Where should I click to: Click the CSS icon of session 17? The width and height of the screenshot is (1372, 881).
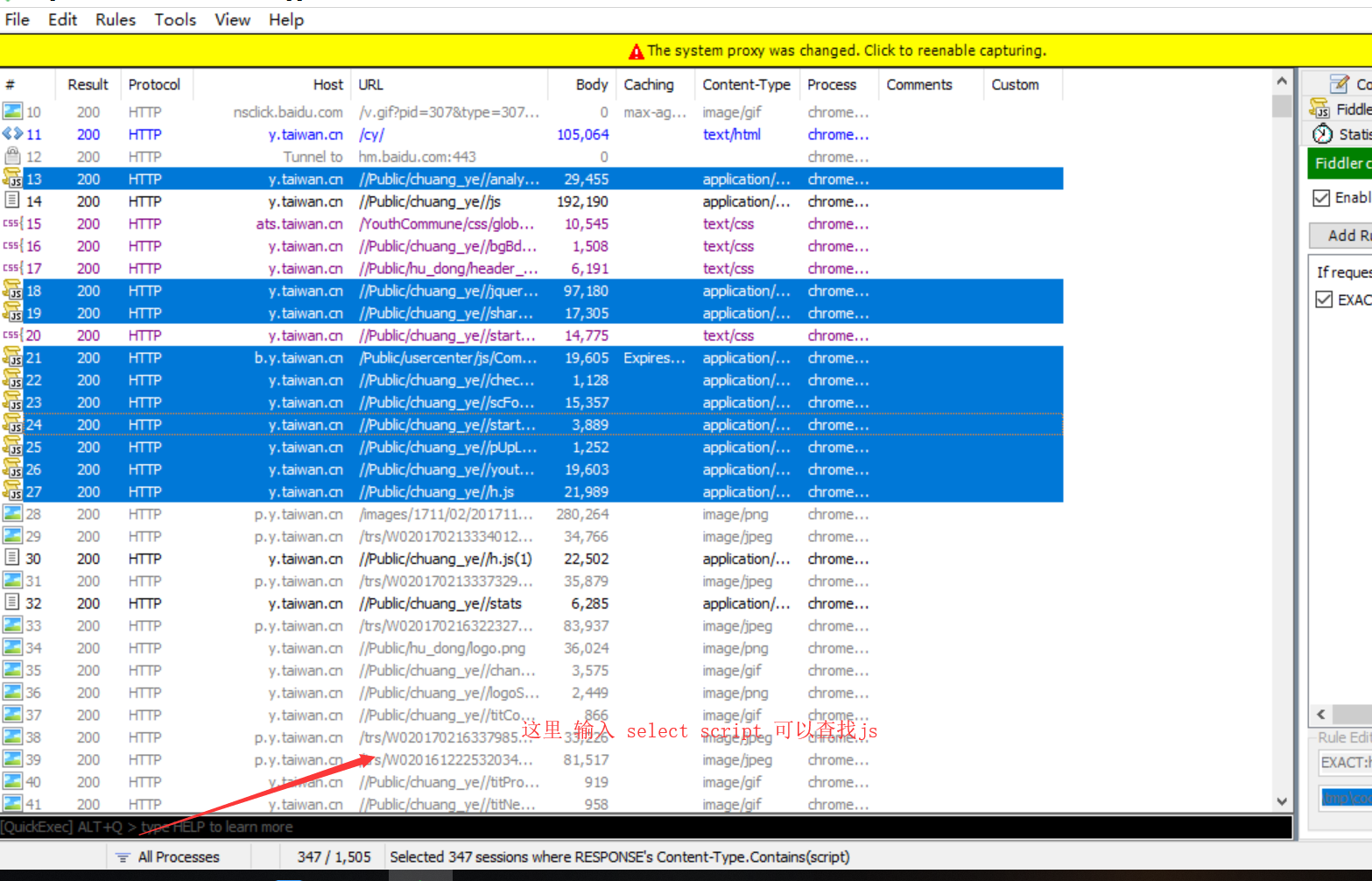coord(12,268)
